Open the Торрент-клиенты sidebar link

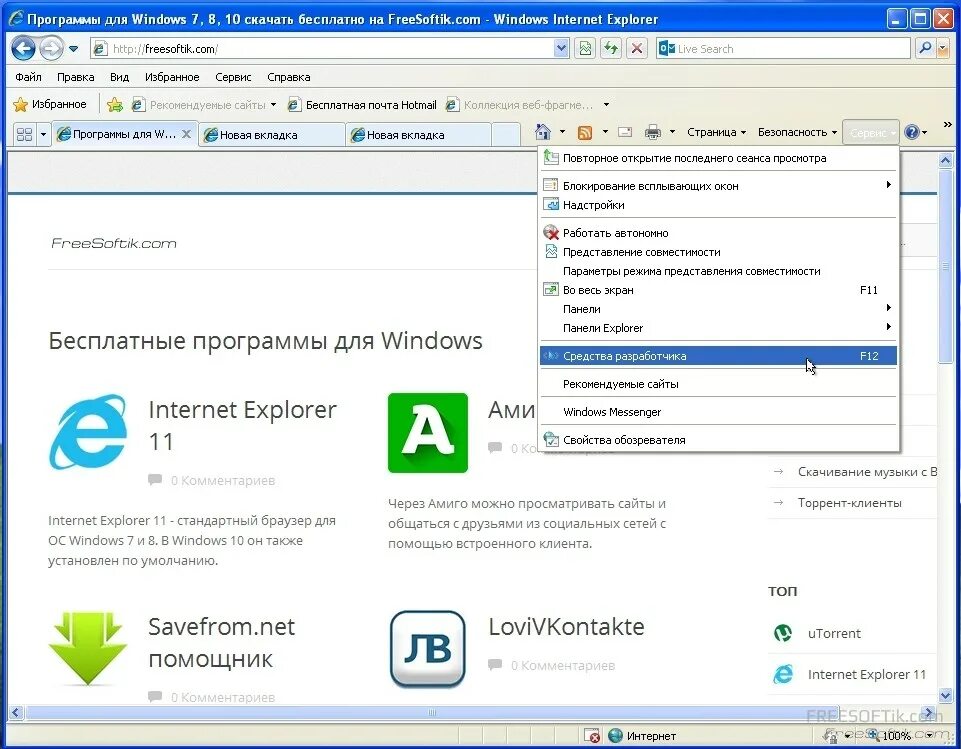click(849, 503)
